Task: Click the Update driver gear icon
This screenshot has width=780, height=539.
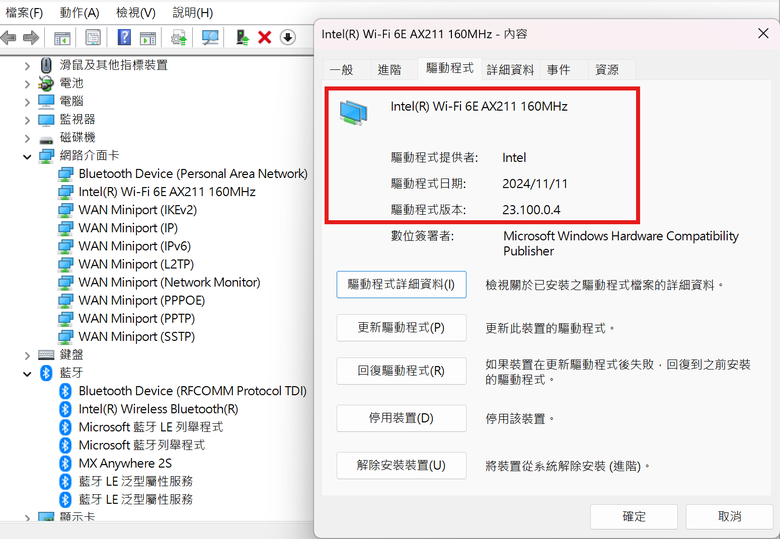Action: coord(179,37)
